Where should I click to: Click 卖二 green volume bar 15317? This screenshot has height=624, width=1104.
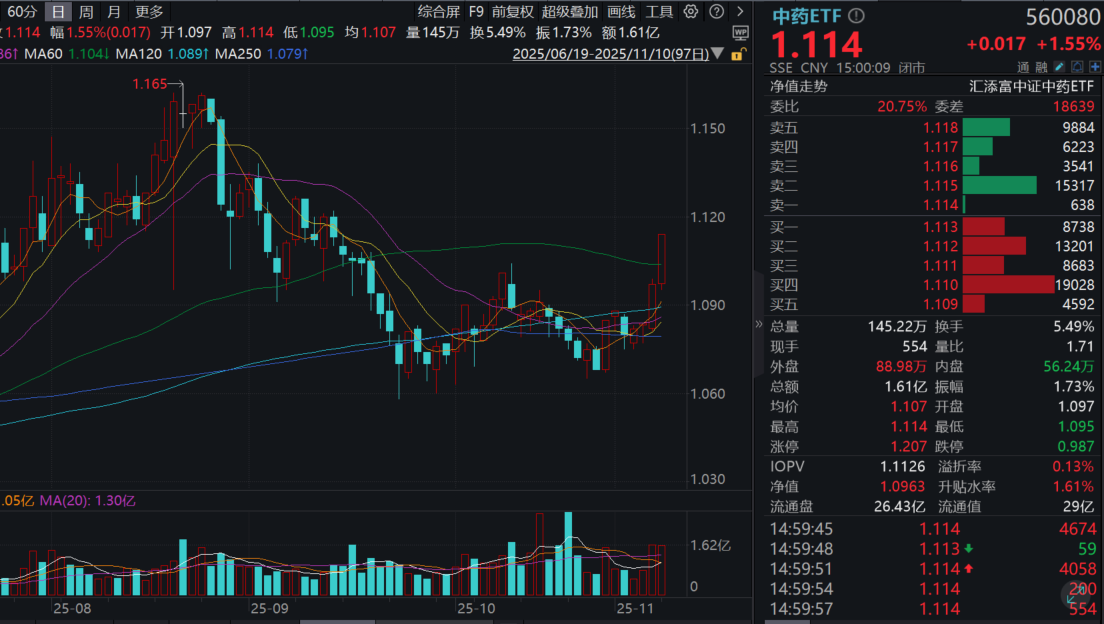(x=999, y=185)
